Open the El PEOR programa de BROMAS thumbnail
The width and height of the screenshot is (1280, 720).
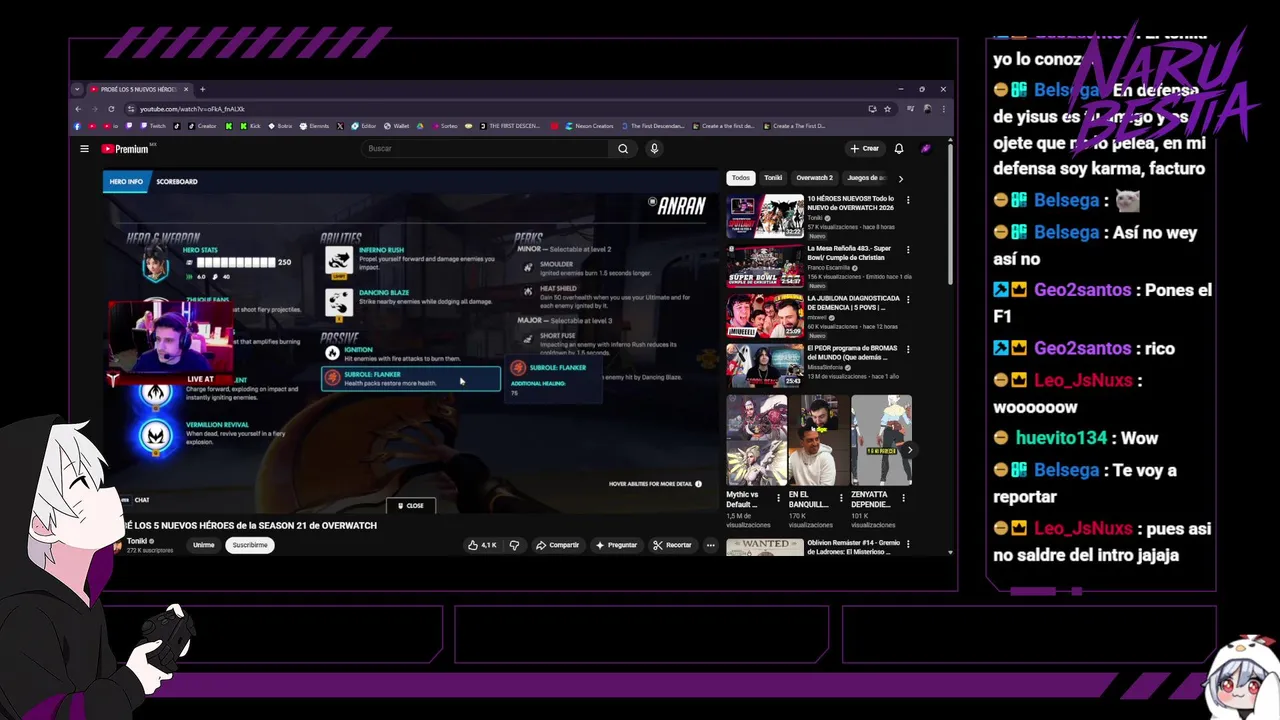point(765,365)
